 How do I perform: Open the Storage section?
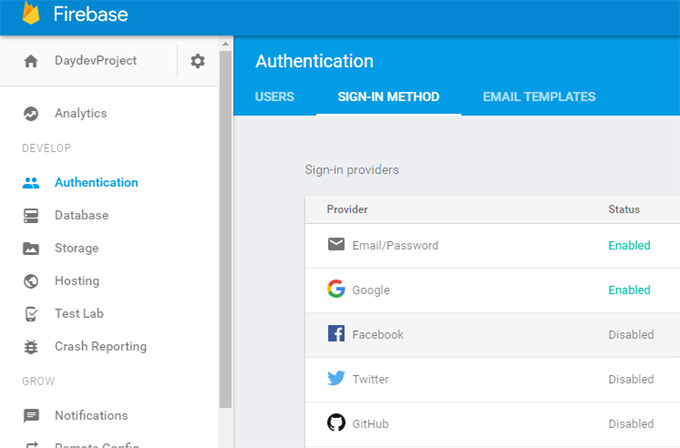[x=77, y=248]
